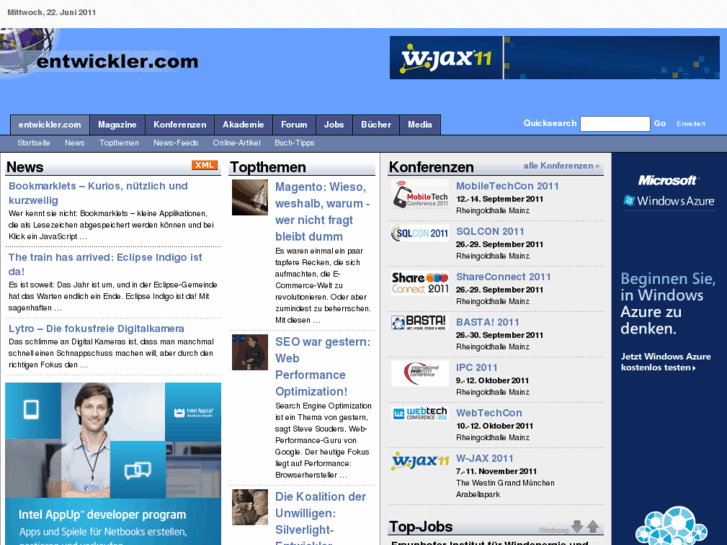Open News in the submenu
This screenshot has height=545, width=727.
(x=75, y=143)
